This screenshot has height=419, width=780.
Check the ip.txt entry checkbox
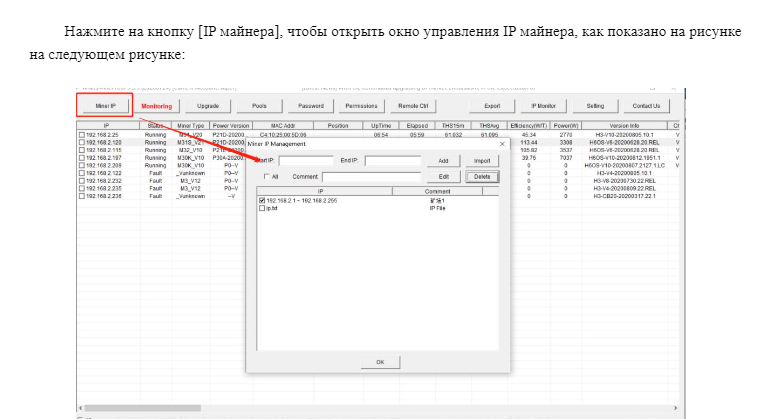point(262,209)
